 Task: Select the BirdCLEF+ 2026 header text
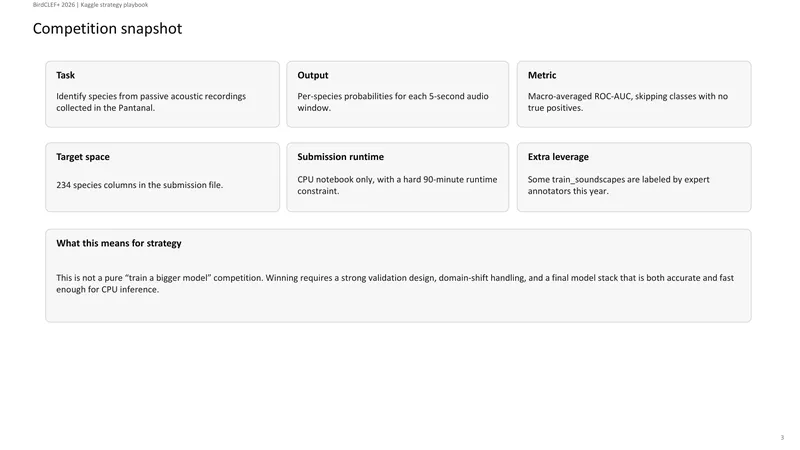coord(54,5)
